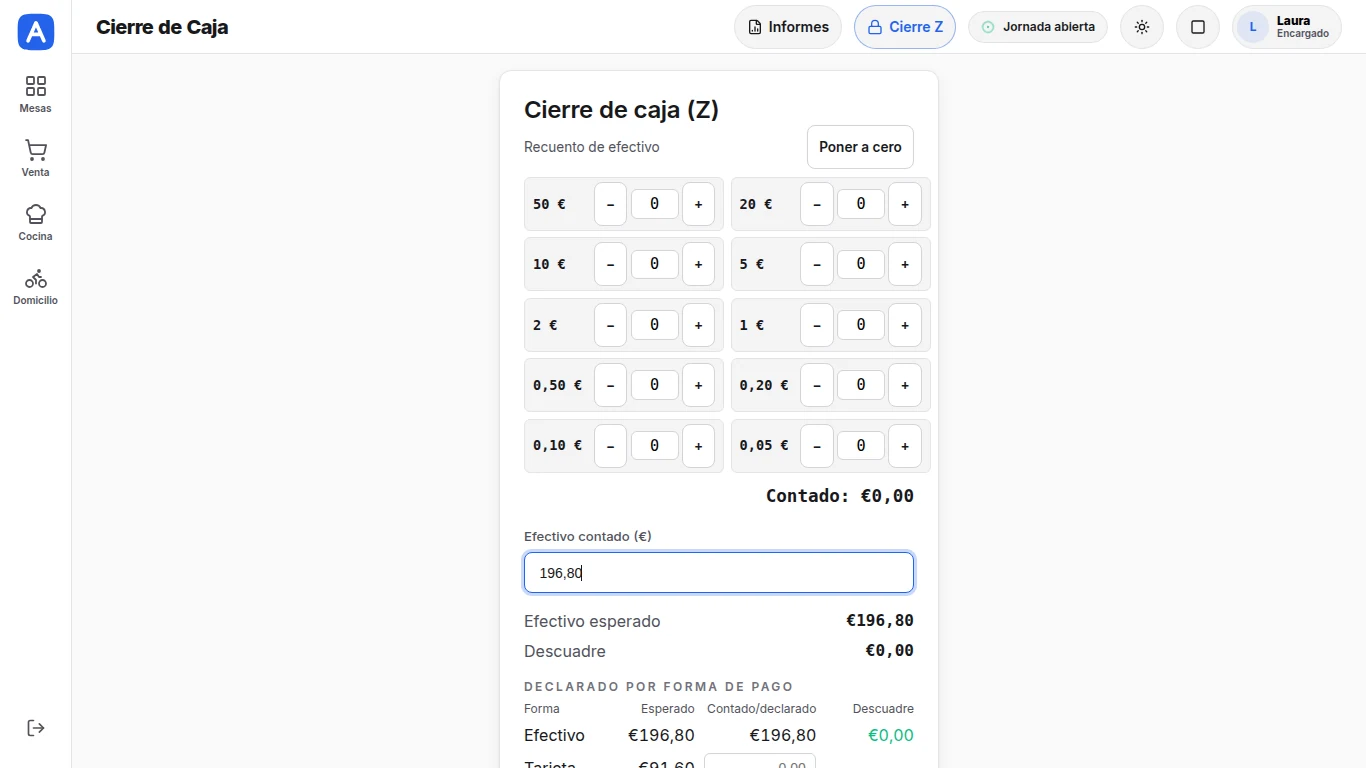
Task: Click the Jornada abierta status badge
Action: [x=1038, y=27]
